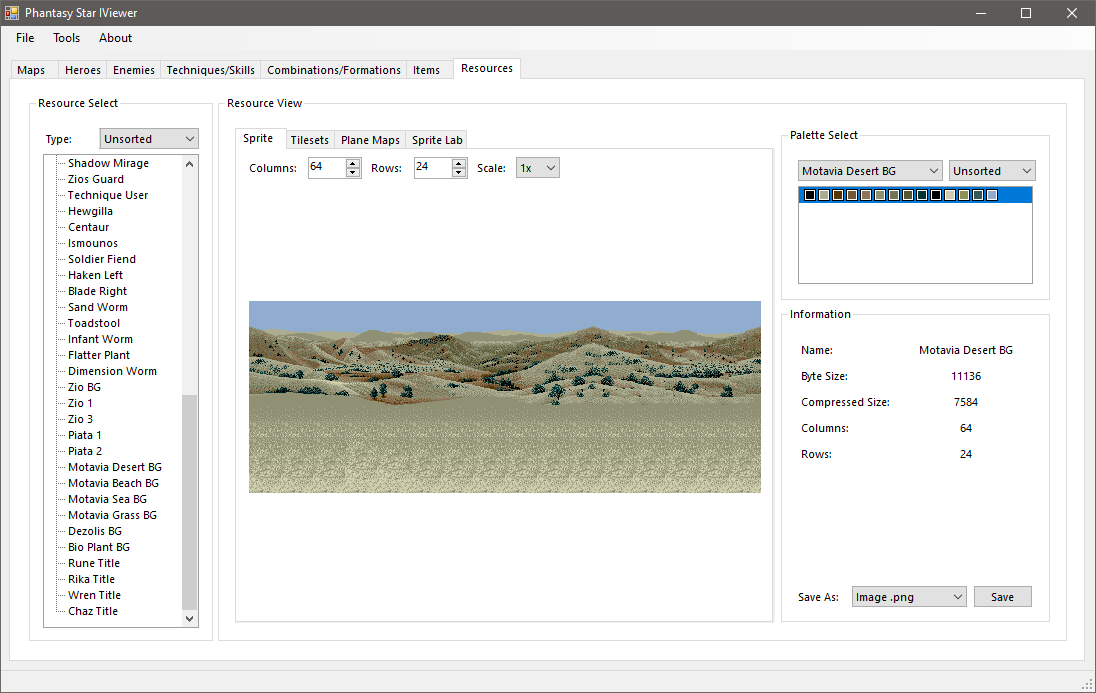Image resolution: width=1096 pixels, height=693 pixels.
Task: Open the Sprite Lab sub-tab
Action: click(x=437, y=140)
